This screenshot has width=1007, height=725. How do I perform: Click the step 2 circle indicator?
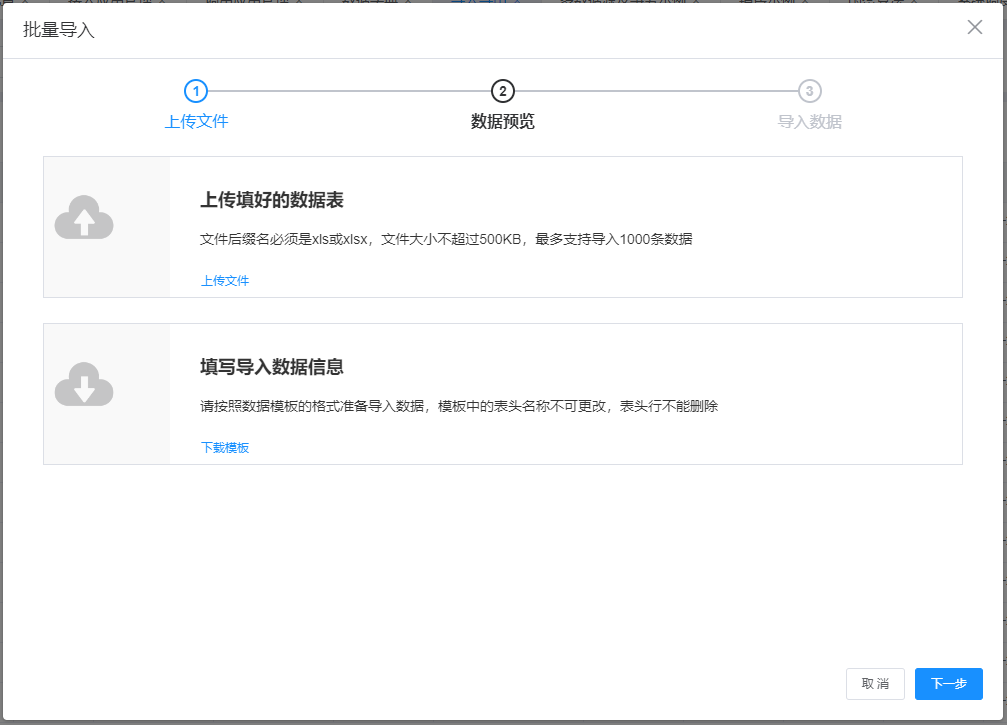click(503, 90)
